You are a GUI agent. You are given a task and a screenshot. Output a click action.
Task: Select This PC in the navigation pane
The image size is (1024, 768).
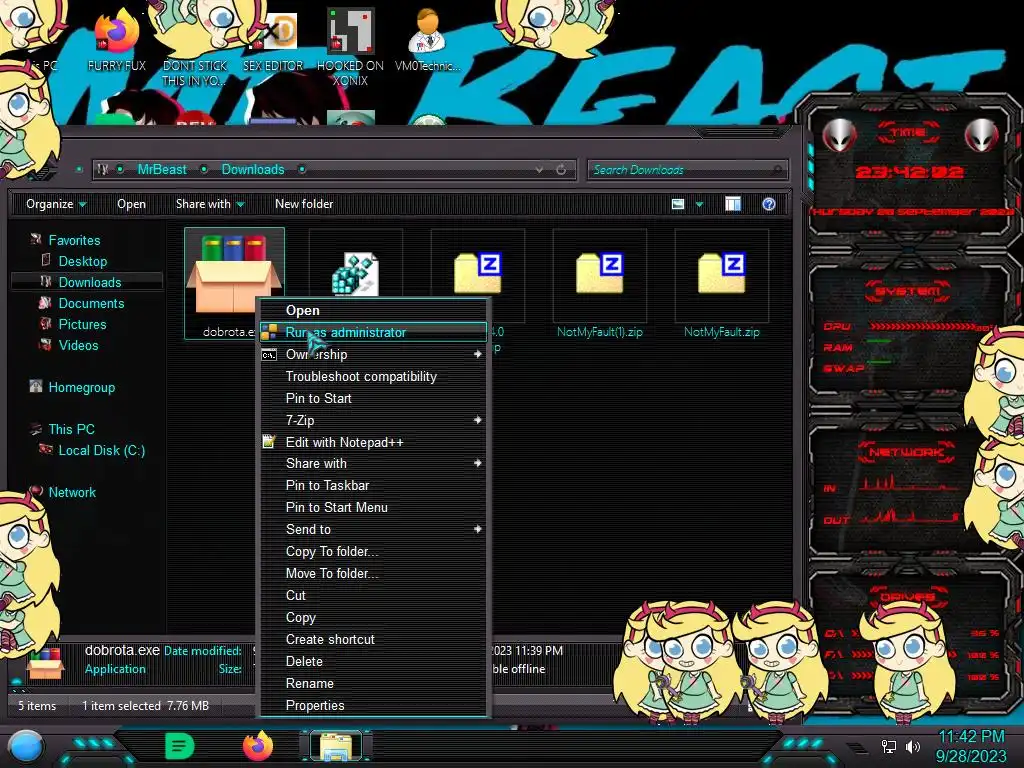71,429
